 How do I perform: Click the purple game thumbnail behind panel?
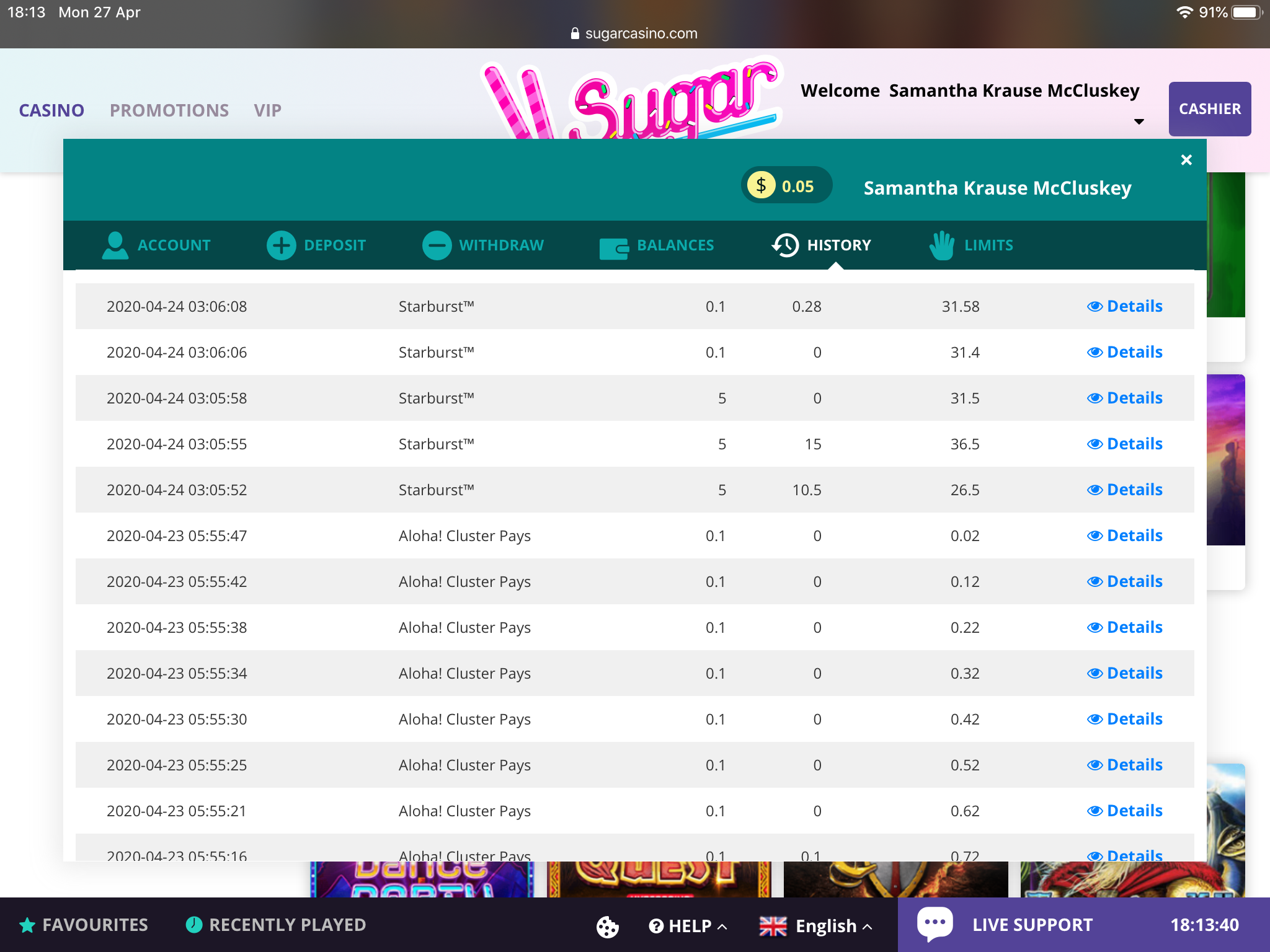pyautogui.click(x=1225, y=460)
